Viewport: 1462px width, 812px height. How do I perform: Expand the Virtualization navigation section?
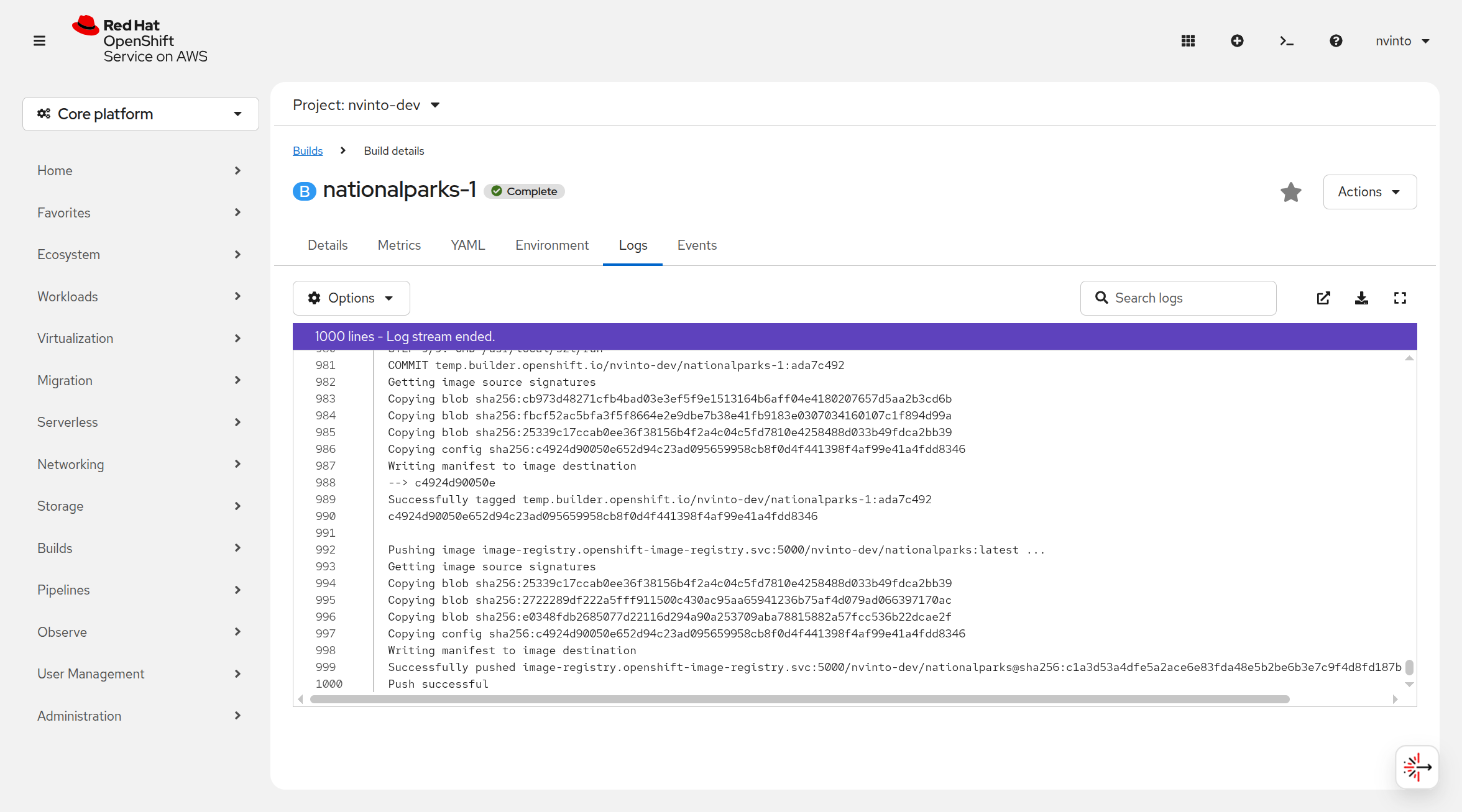point(140,339)
